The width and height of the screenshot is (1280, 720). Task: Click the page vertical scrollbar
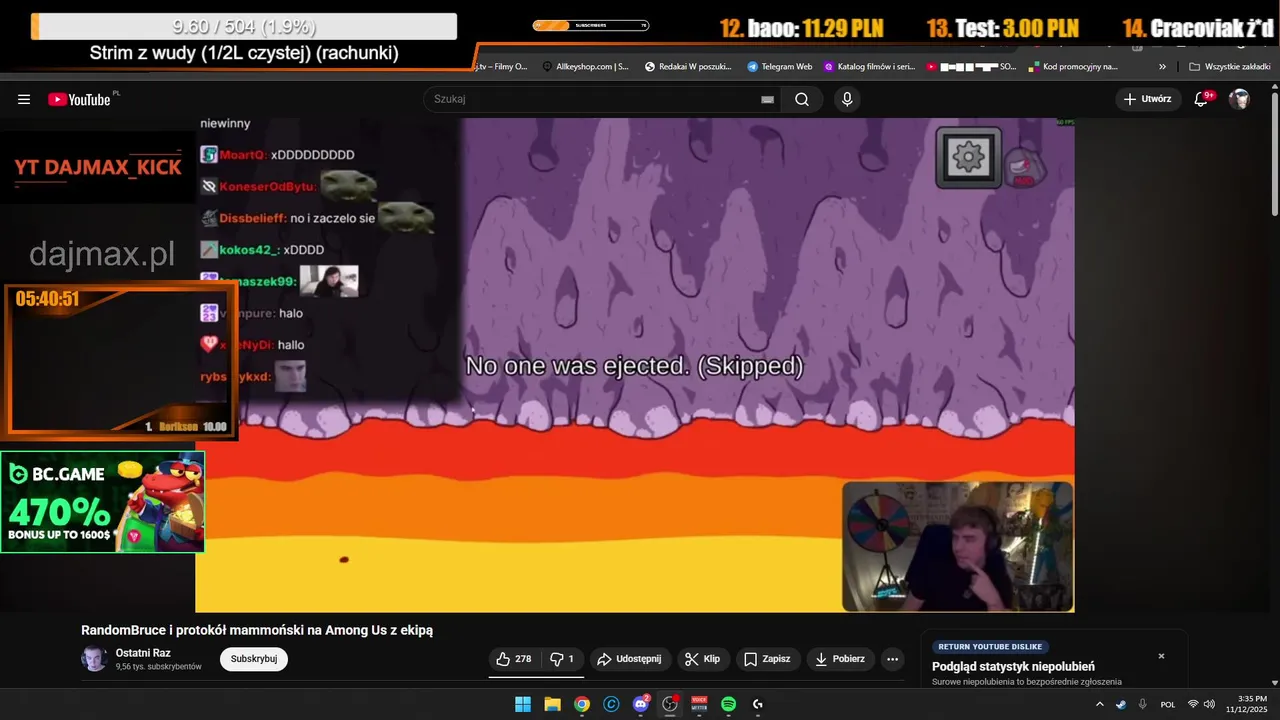click(1274, 153)
